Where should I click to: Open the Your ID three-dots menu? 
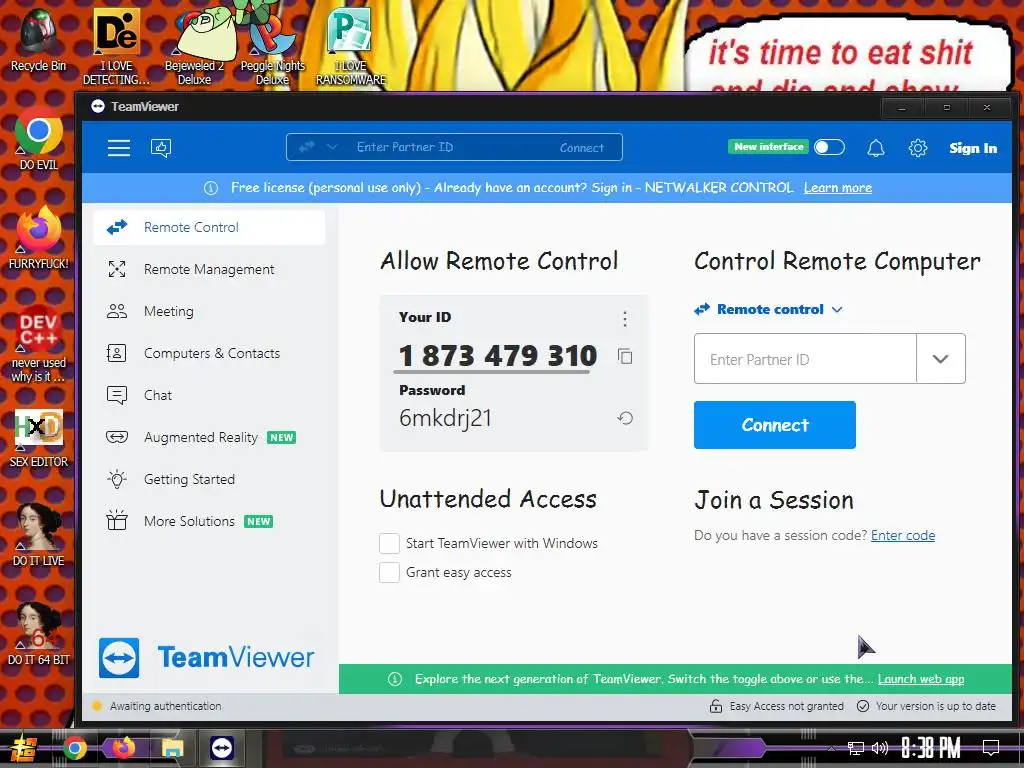click(625, 319)
